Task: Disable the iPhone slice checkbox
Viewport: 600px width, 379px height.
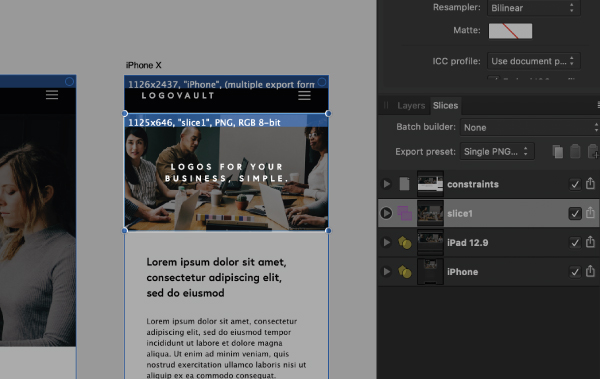Action: (x=575, y=272)
